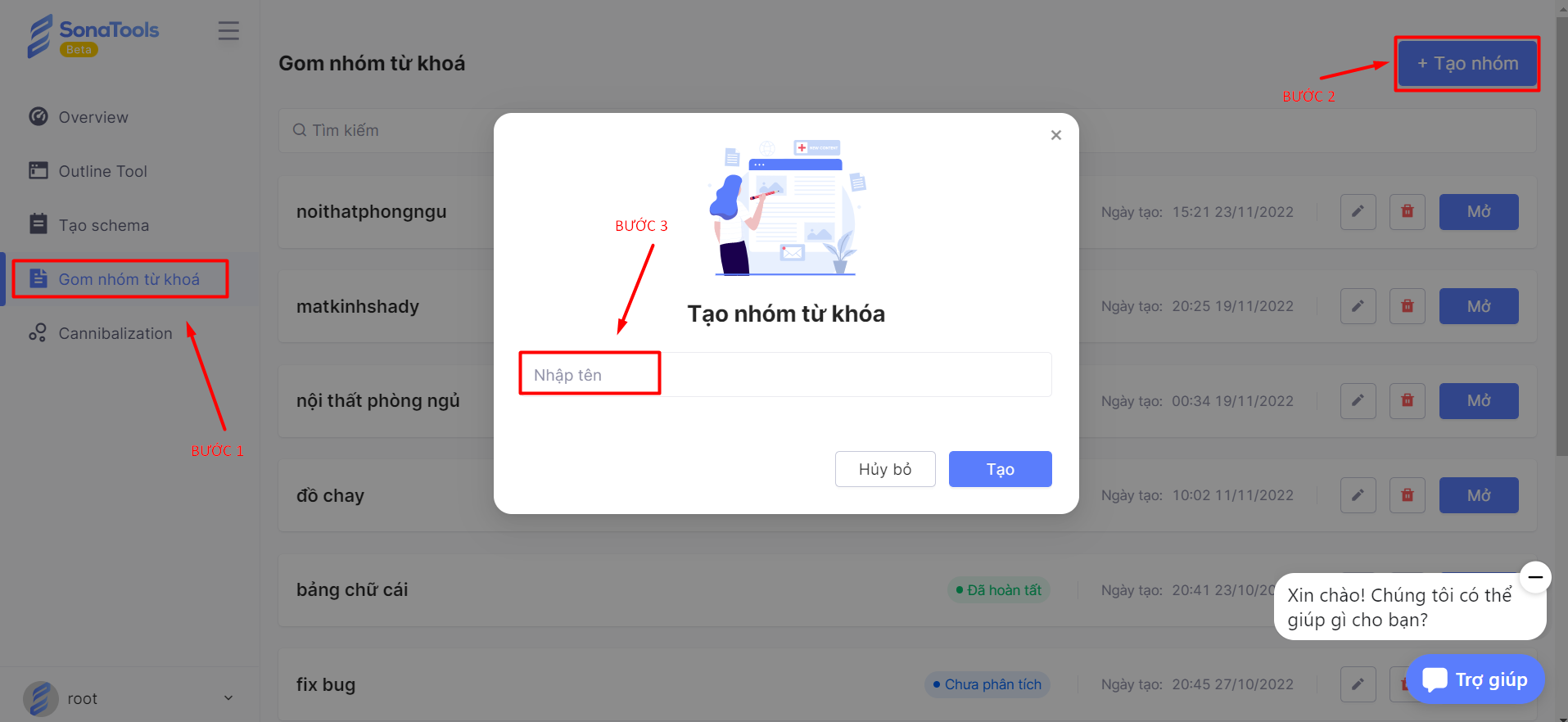Open Outline Tool in the sidebar
Image resolution: width=1568 pixels, height=722 pixels.
[88, 171]
